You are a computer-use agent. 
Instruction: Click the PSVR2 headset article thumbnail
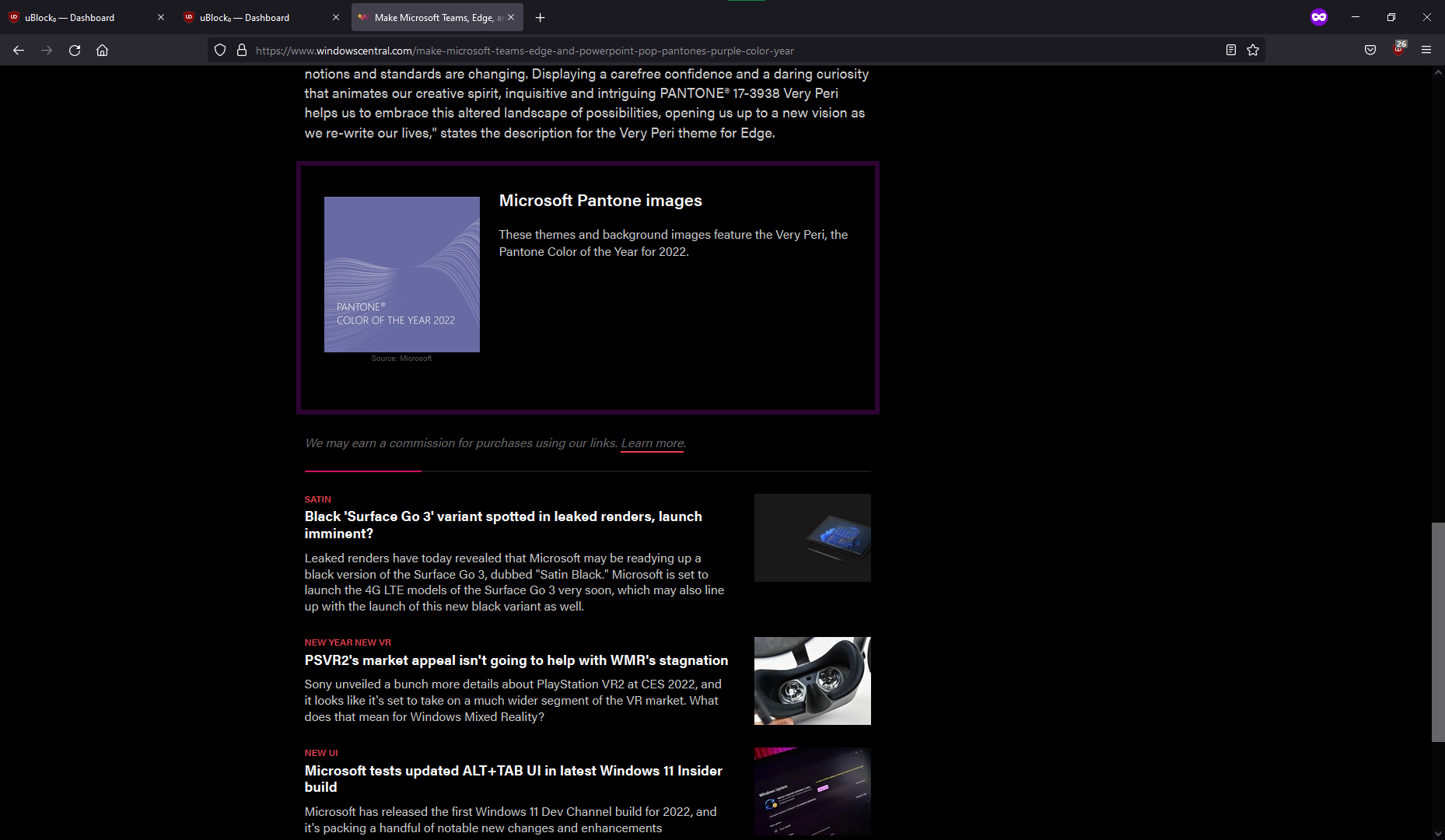pos(812,681)
